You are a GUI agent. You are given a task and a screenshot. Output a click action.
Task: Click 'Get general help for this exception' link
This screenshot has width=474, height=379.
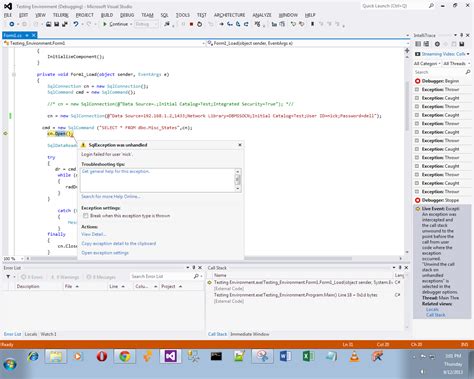(x=116, y=171)
